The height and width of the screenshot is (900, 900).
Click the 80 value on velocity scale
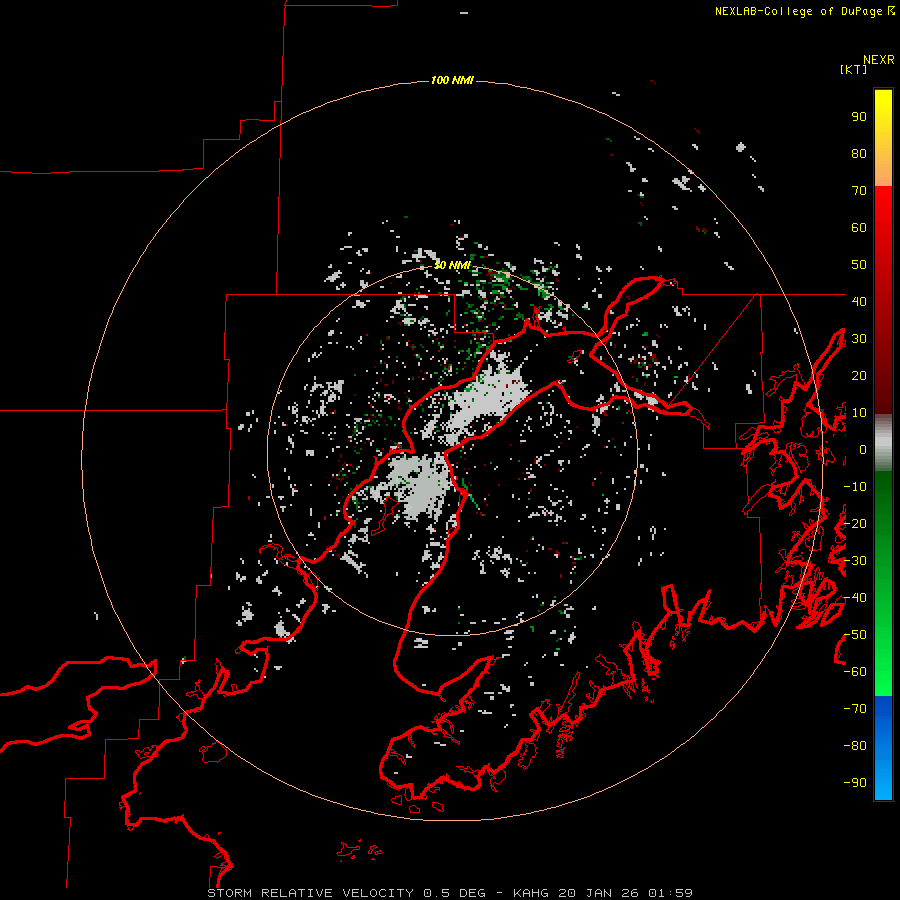pyautogui.click(x=859, y=153)
